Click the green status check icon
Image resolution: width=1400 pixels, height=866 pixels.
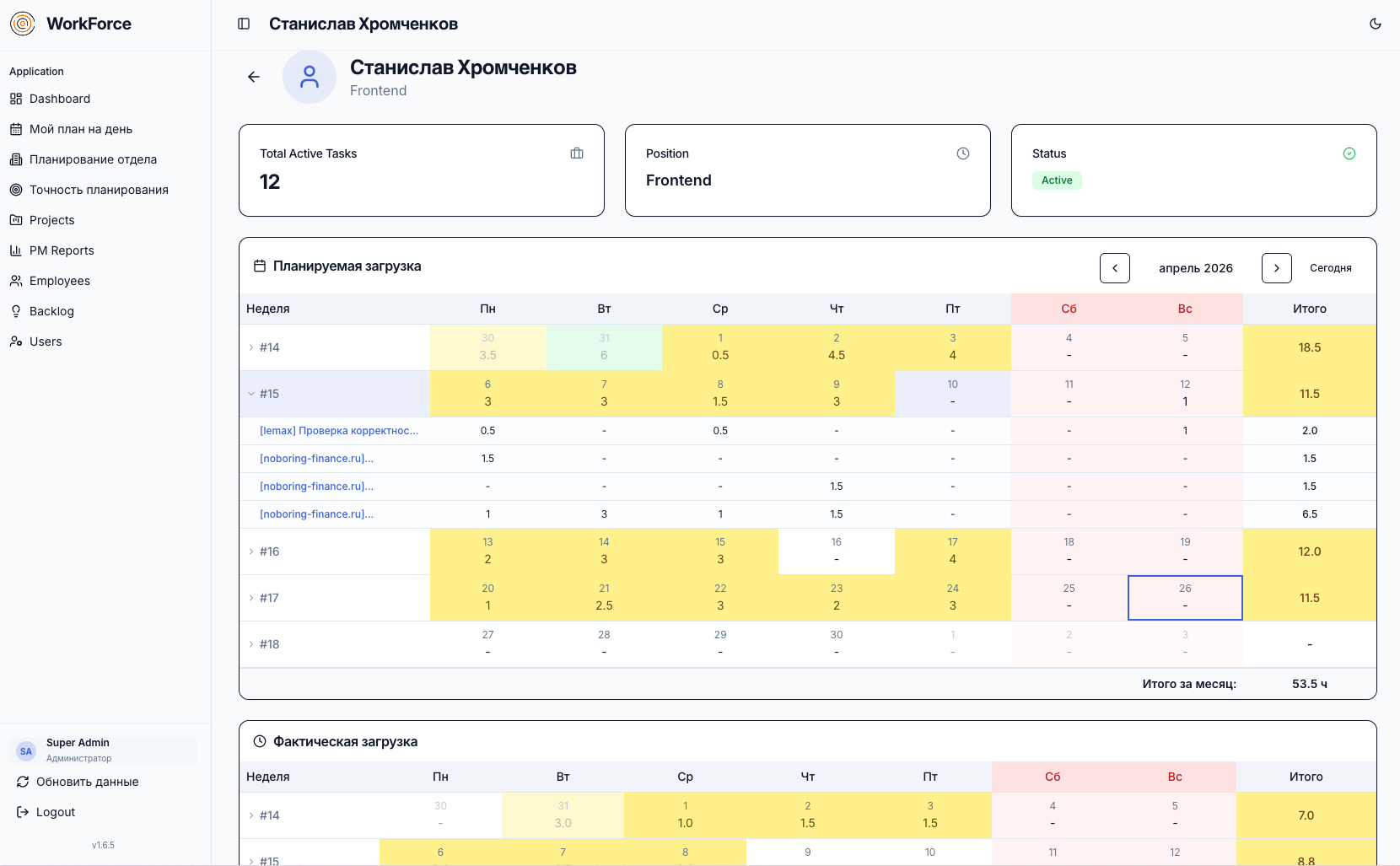[x=1349, y=153]
